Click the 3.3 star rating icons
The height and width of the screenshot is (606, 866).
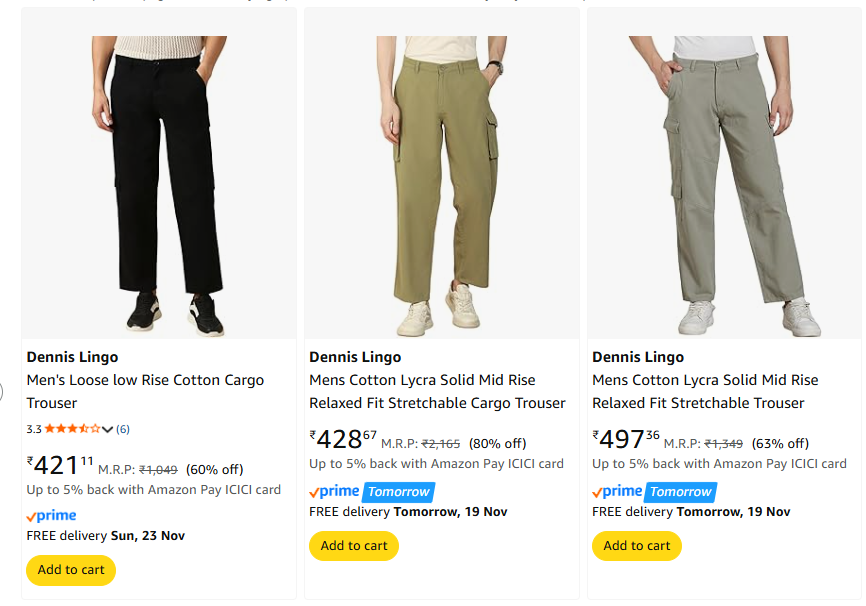coord(72,429)
